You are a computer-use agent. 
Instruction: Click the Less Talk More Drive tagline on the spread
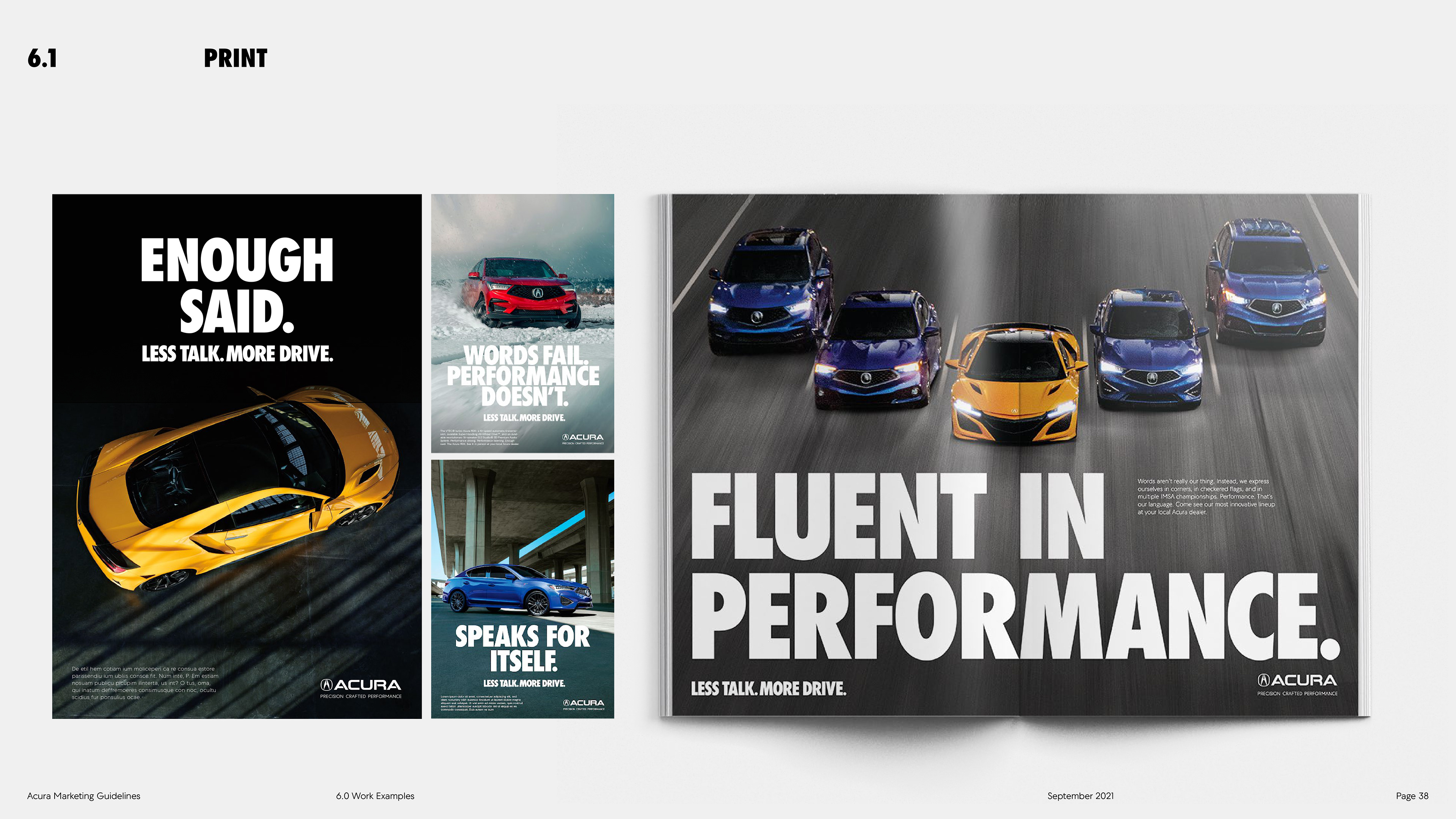tap(768, 689)
